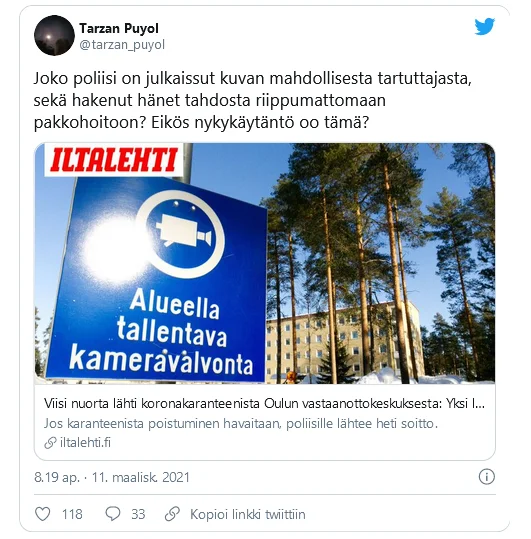
Task: Click the chain link copy icon
Action: pyautogui.click(x=172, y=514)
